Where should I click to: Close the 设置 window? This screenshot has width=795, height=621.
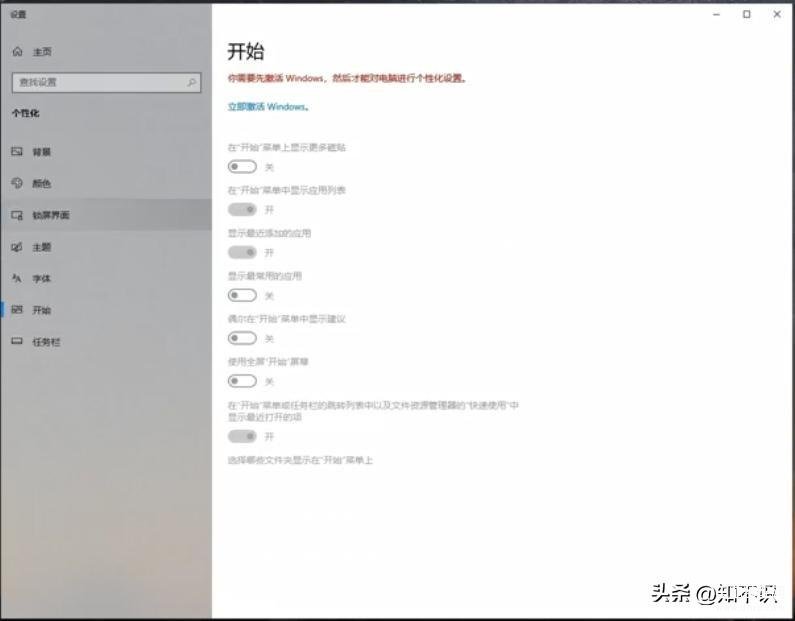(x=777, y=15)
